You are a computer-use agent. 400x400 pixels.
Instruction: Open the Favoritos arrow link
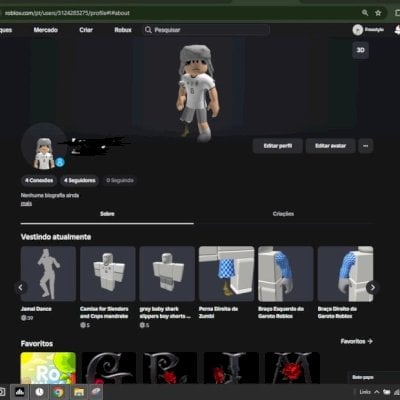tap(356, 341)
